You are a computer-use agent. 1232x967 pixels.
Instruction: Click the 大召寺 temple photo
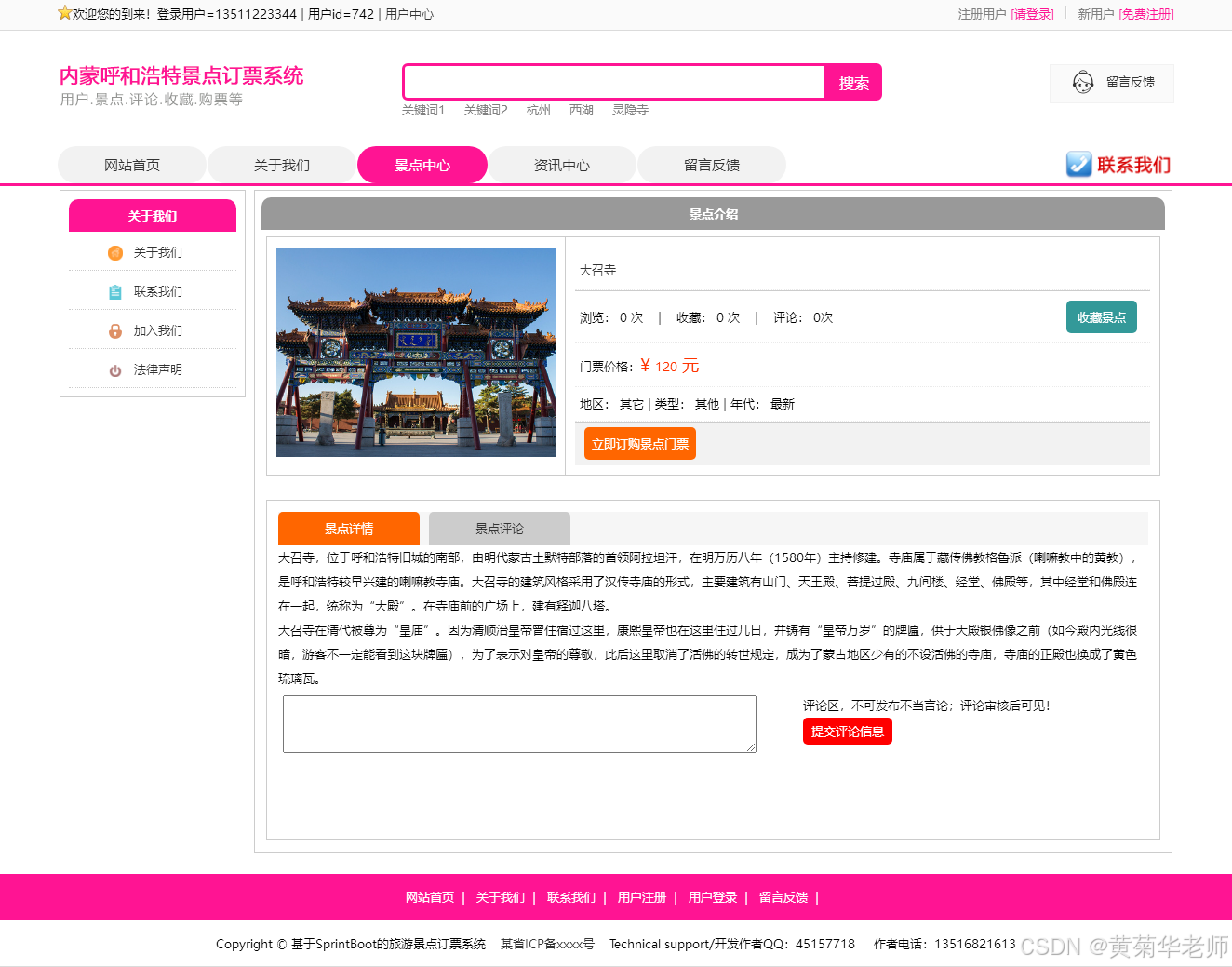(x=416, y=352)
